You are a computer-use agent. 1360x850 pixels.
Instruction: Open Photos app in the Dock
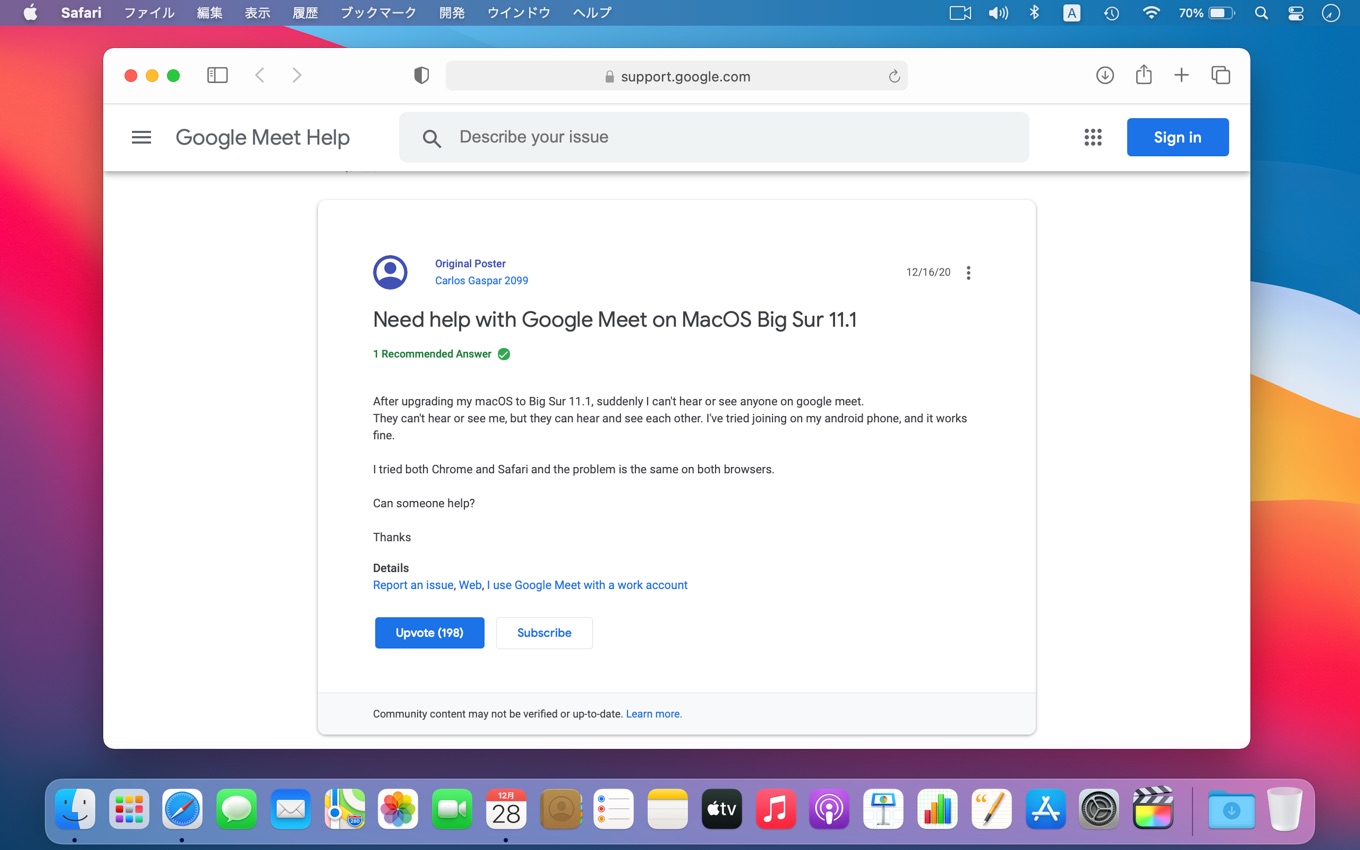[398, 809]
